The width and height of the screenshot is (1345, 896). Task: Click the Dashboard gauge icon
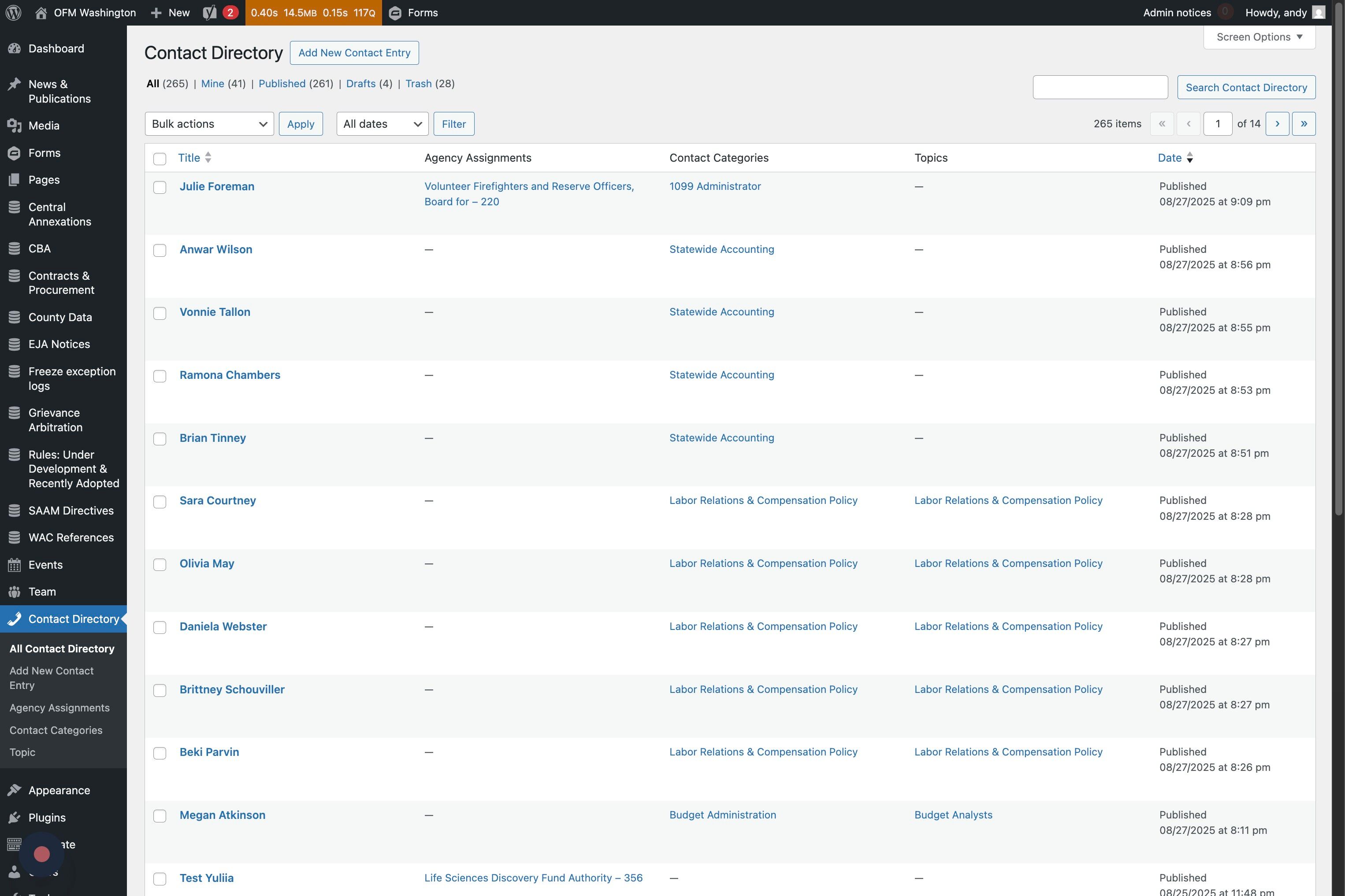[x=14, y=48]
